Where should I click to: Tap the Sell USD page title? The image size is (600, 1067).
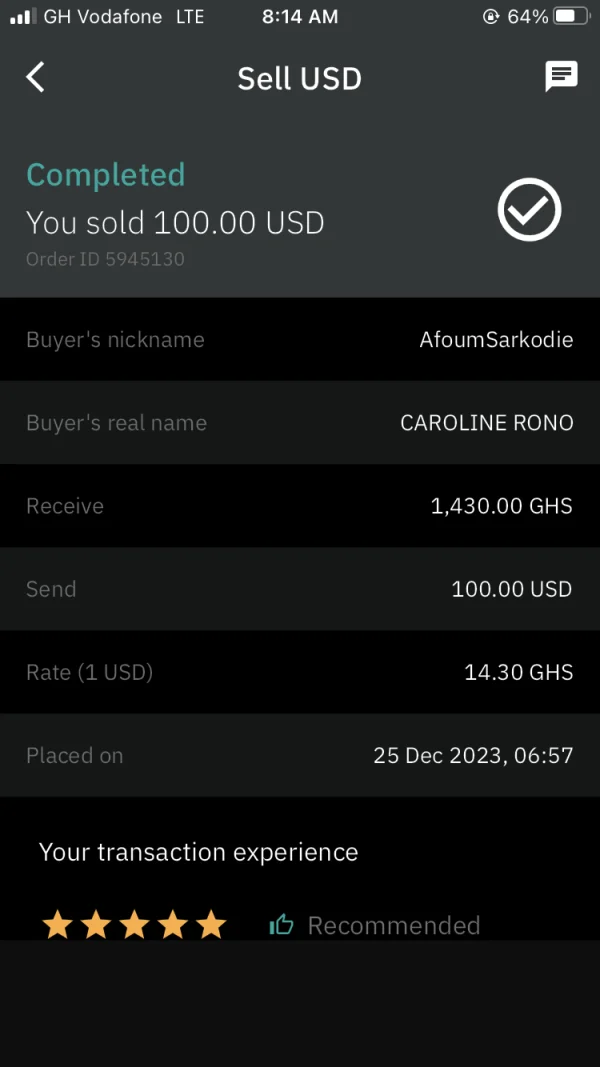pos(299,78)
